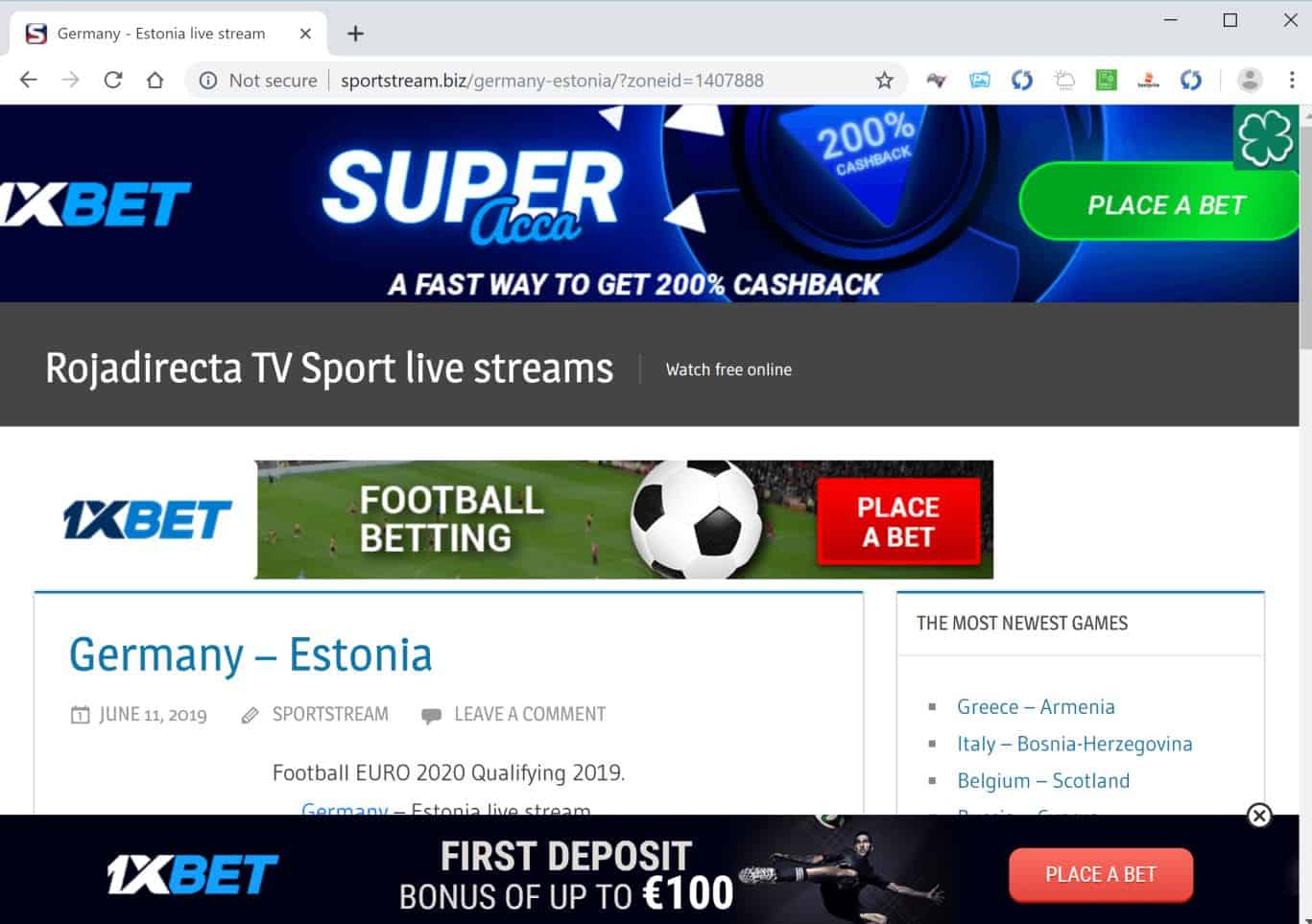Go back using the browser back arrow
The width and height of the screenshot is (1312, 924).
tap(29, 81)
